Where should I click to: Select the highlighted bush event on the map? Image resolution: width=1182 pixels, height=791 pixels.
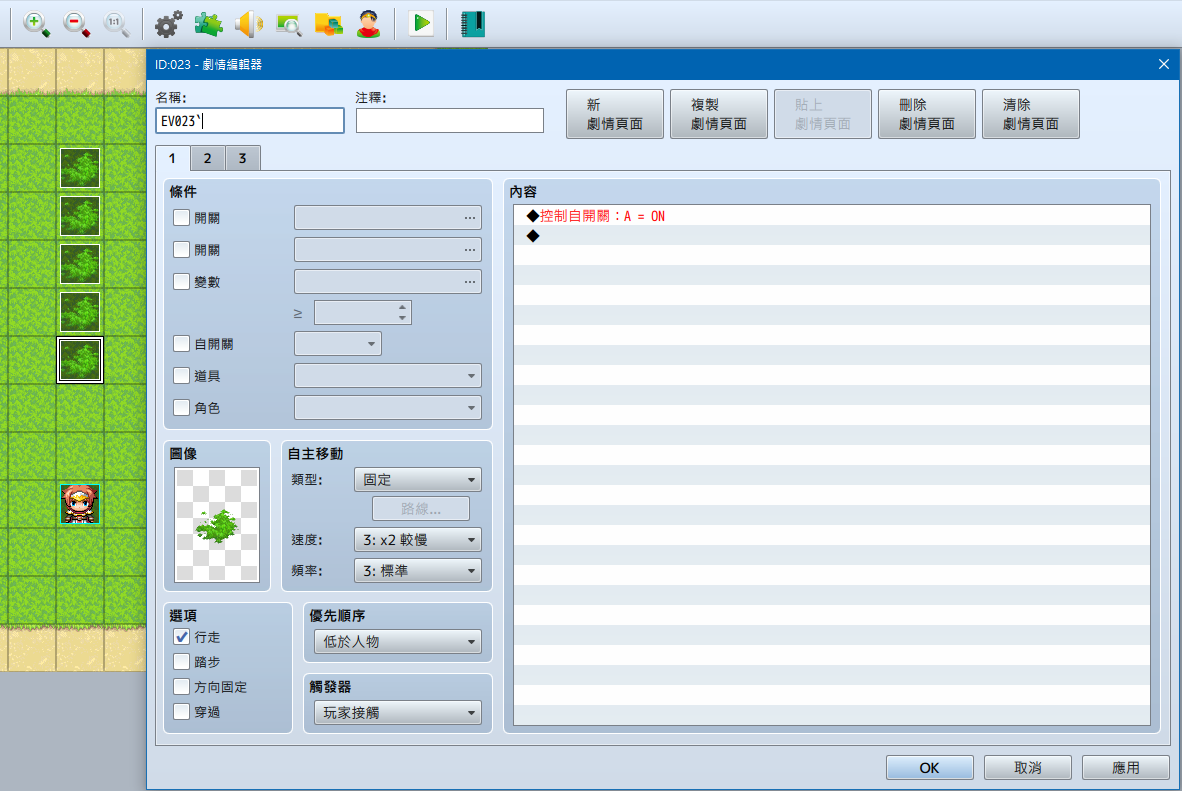pyautogui.click(x=80, y=360)
